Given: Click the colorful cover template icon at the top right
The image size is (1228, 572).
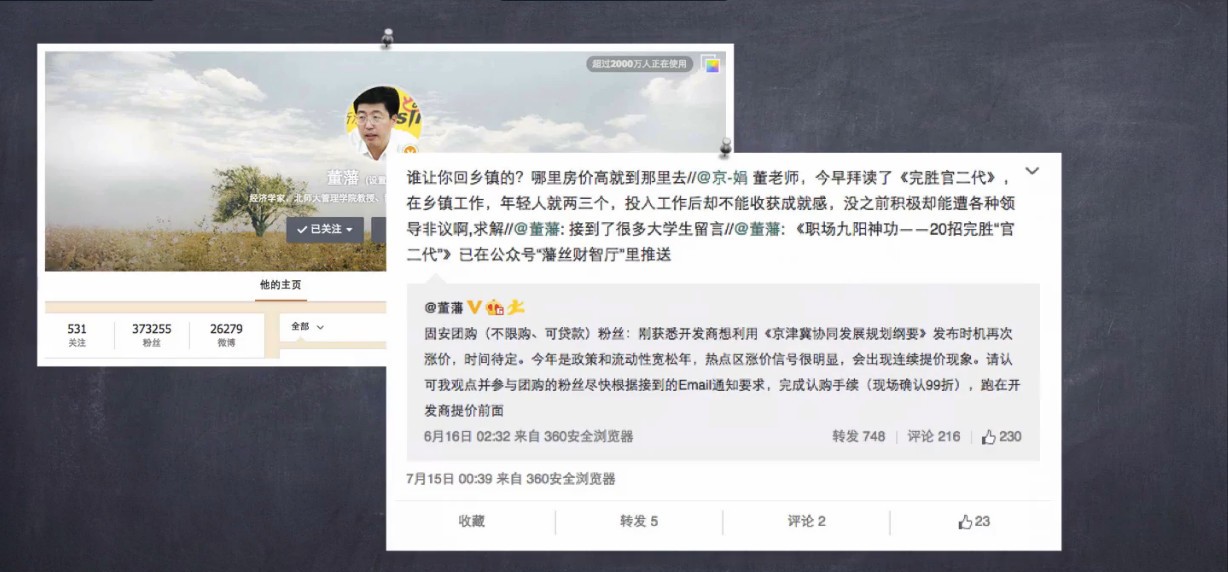Looking at the screenshot, I should tap(710, 64).
